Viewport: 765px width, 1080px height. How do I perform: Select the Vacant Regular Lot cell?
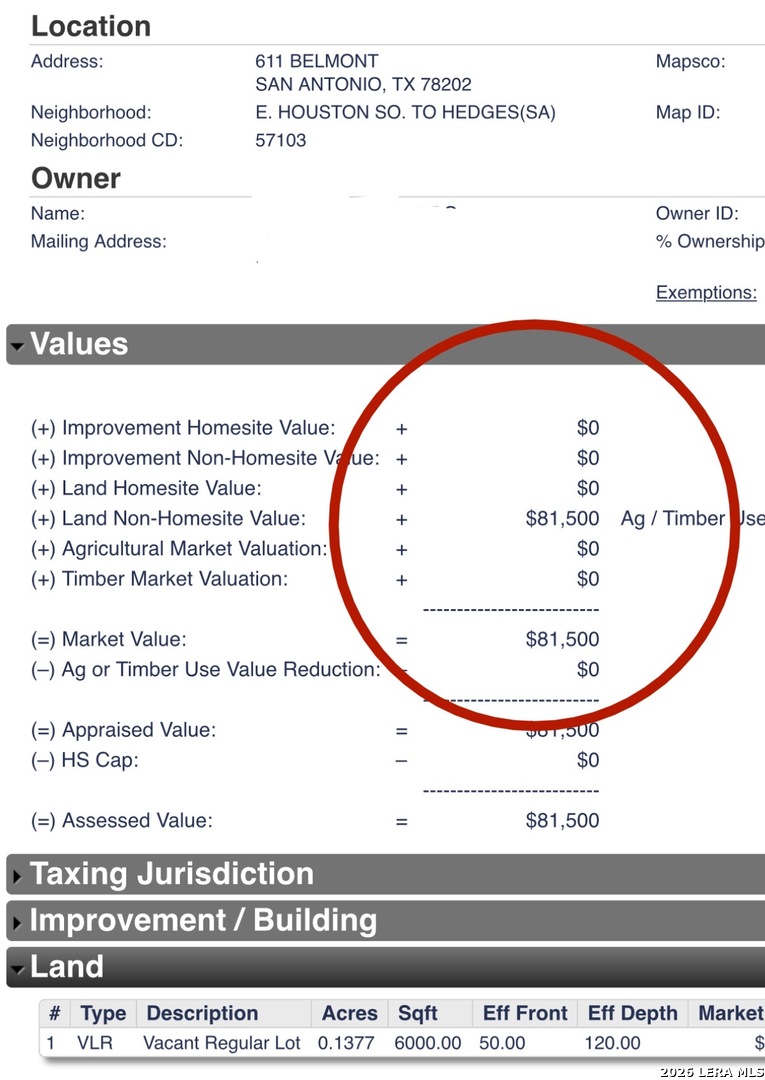pyautogui.click(x=222, y=1043)
